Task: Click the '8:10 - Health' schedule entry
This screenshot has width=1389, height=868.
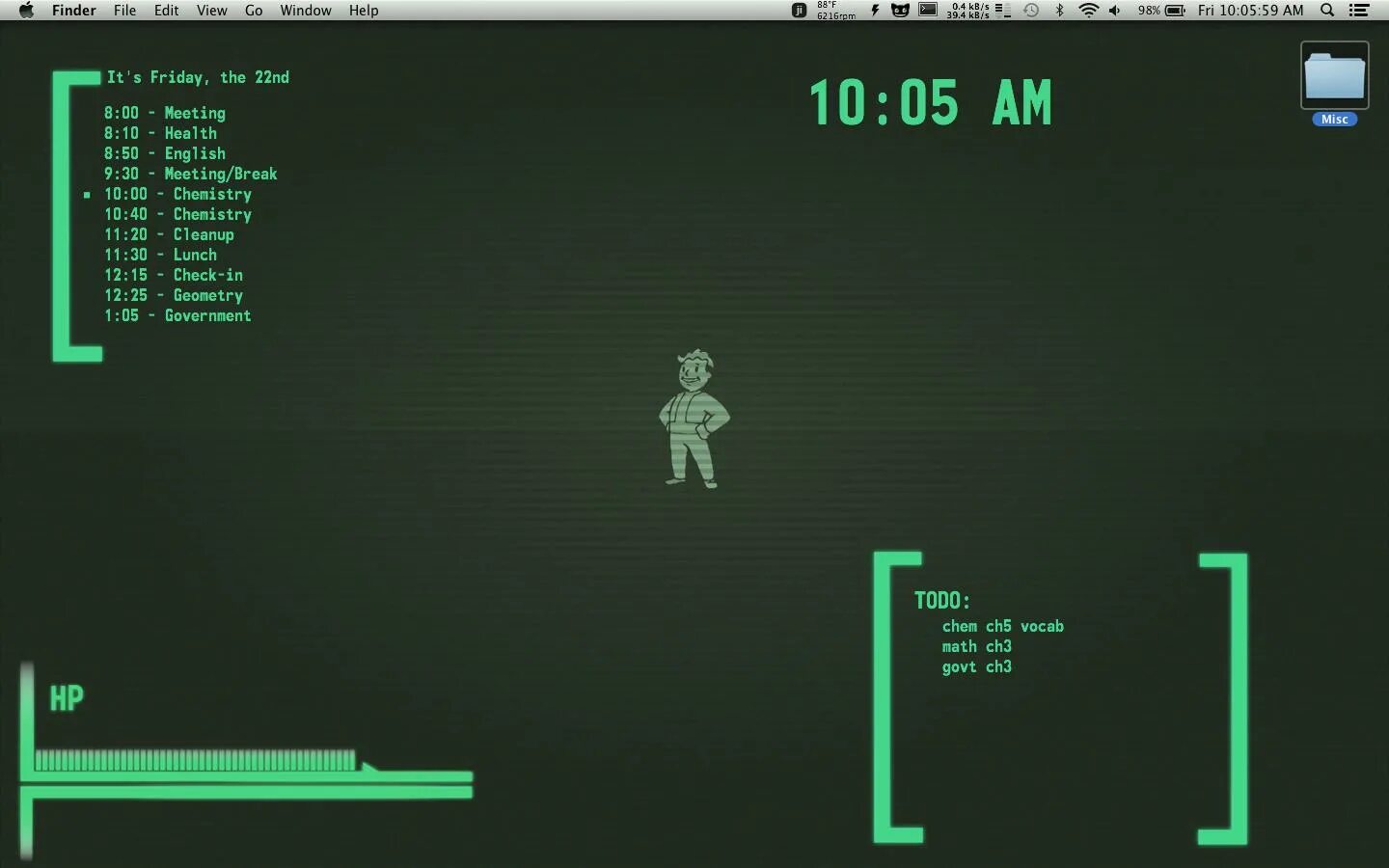Action: [161, 133]
